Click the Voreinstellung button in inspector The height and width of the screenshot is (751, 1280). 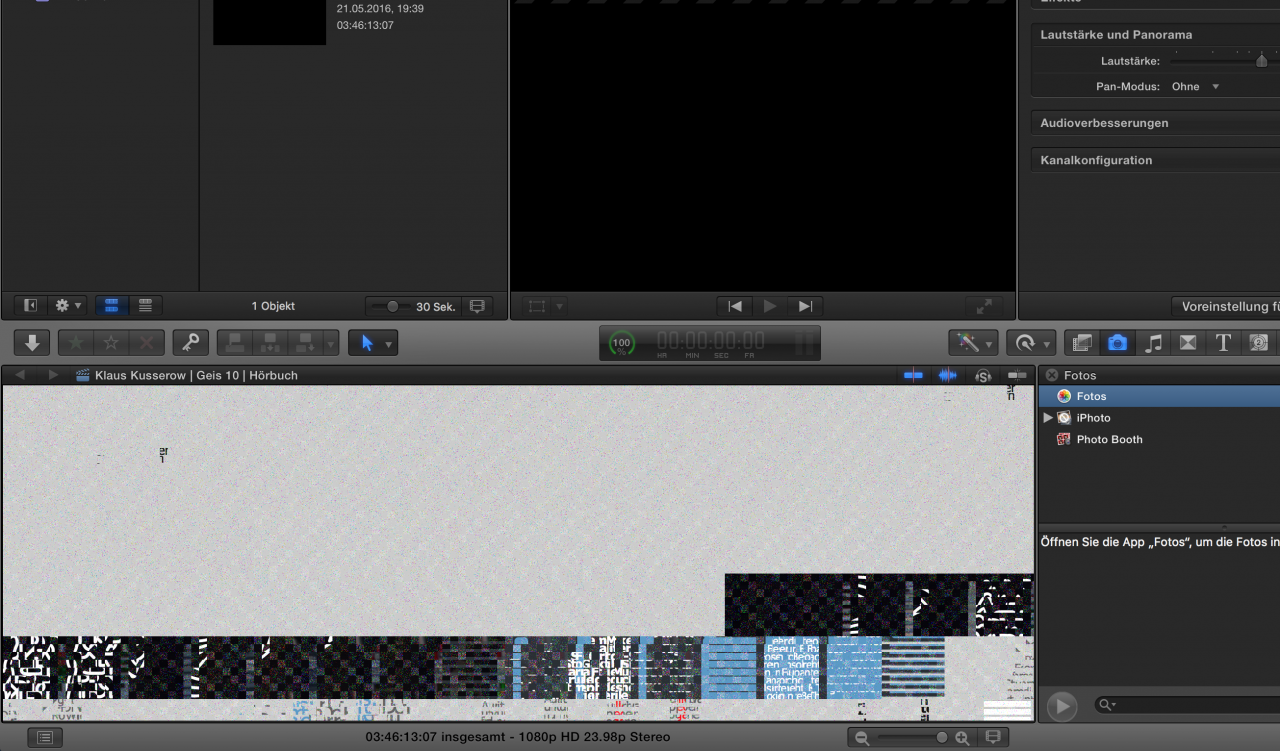click(x=1226, y=306)
